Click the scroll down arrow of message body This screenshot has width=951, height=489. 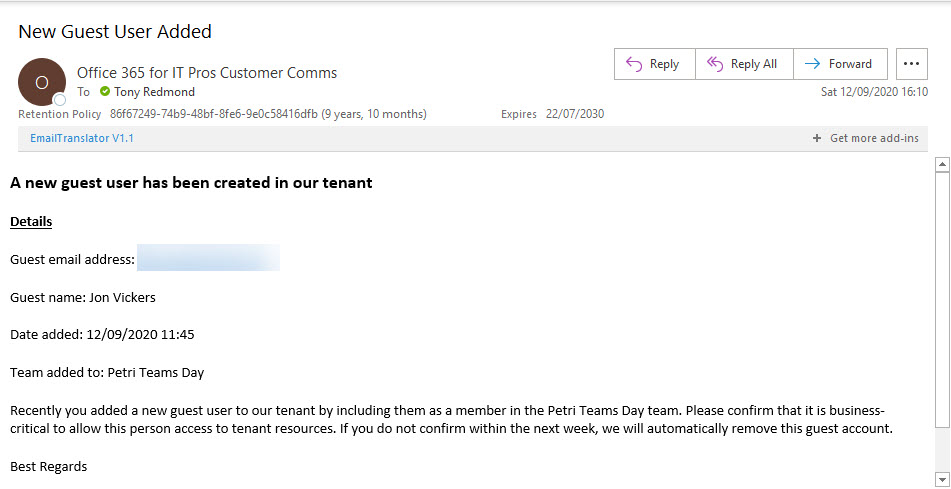(x=943, y=479)
